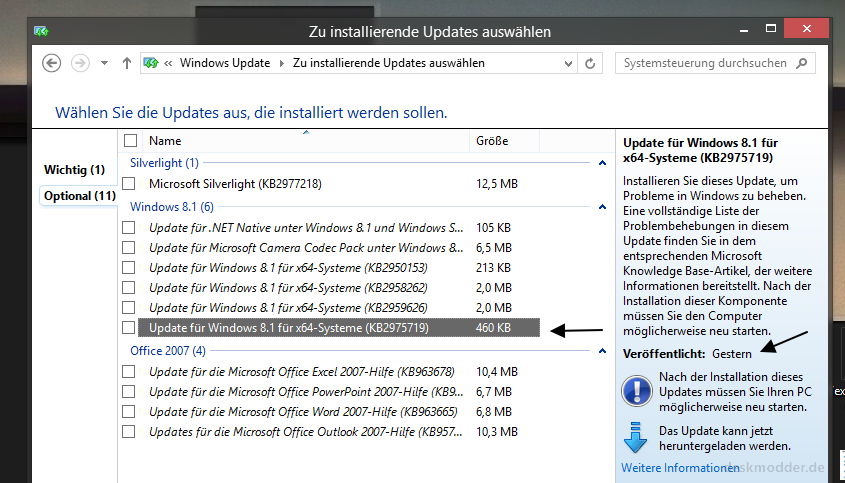This screenshot has height=483, width=845.
Task: Select the Camera Codec Pack update row
Action: tap(339, 247)
